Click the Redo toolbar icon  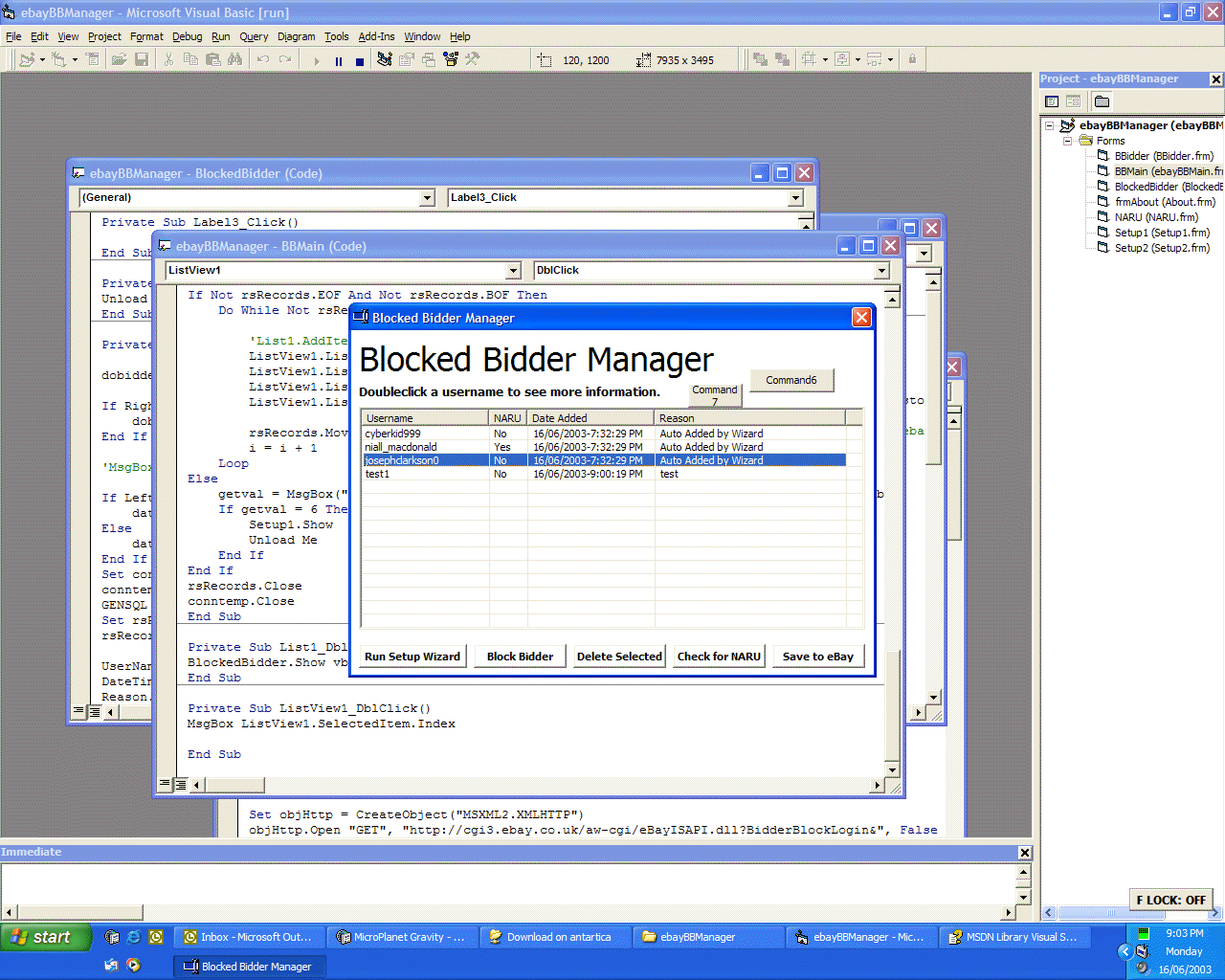pyautogui.click(x=284, y=59)
